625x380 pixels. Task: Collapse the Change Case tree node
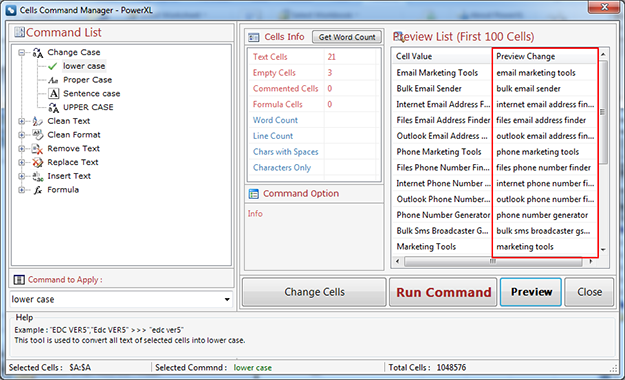click(x=22, y=52)
